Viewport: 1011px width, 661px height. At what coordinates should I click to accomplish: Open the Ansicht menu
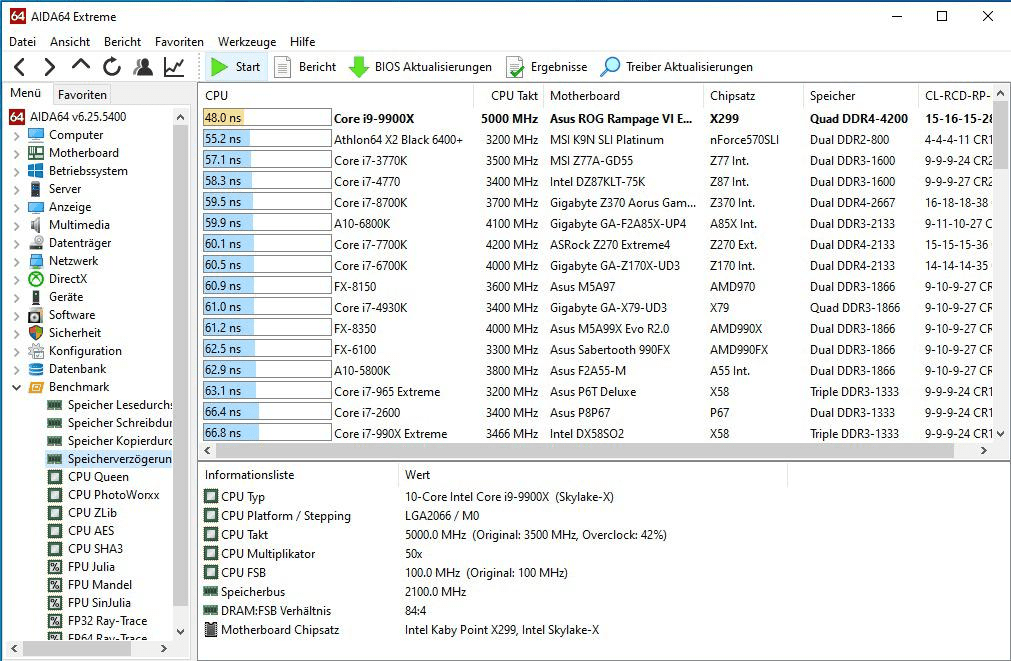[70, 42]
